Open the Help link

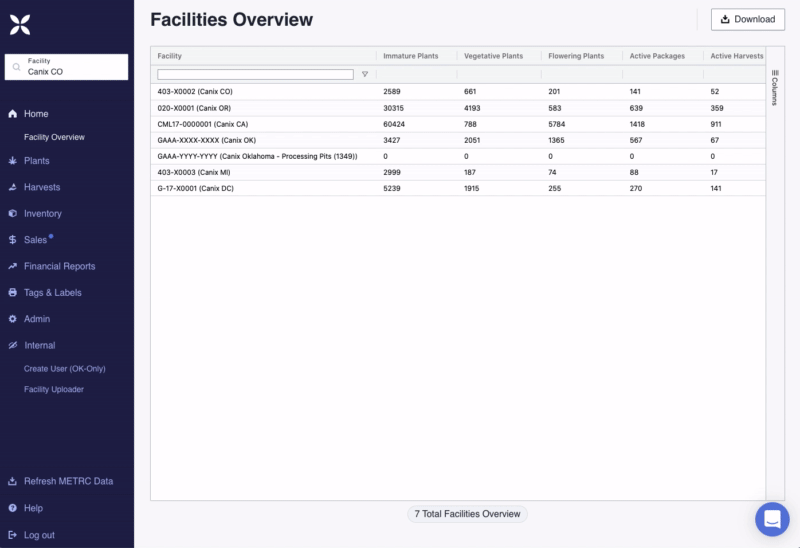click(33, 508)
